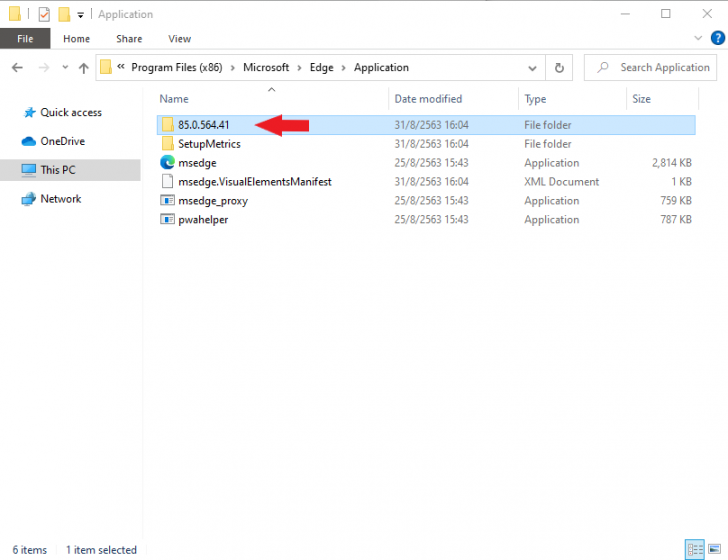Expand the ribbon with the chevron

(698, 38)
